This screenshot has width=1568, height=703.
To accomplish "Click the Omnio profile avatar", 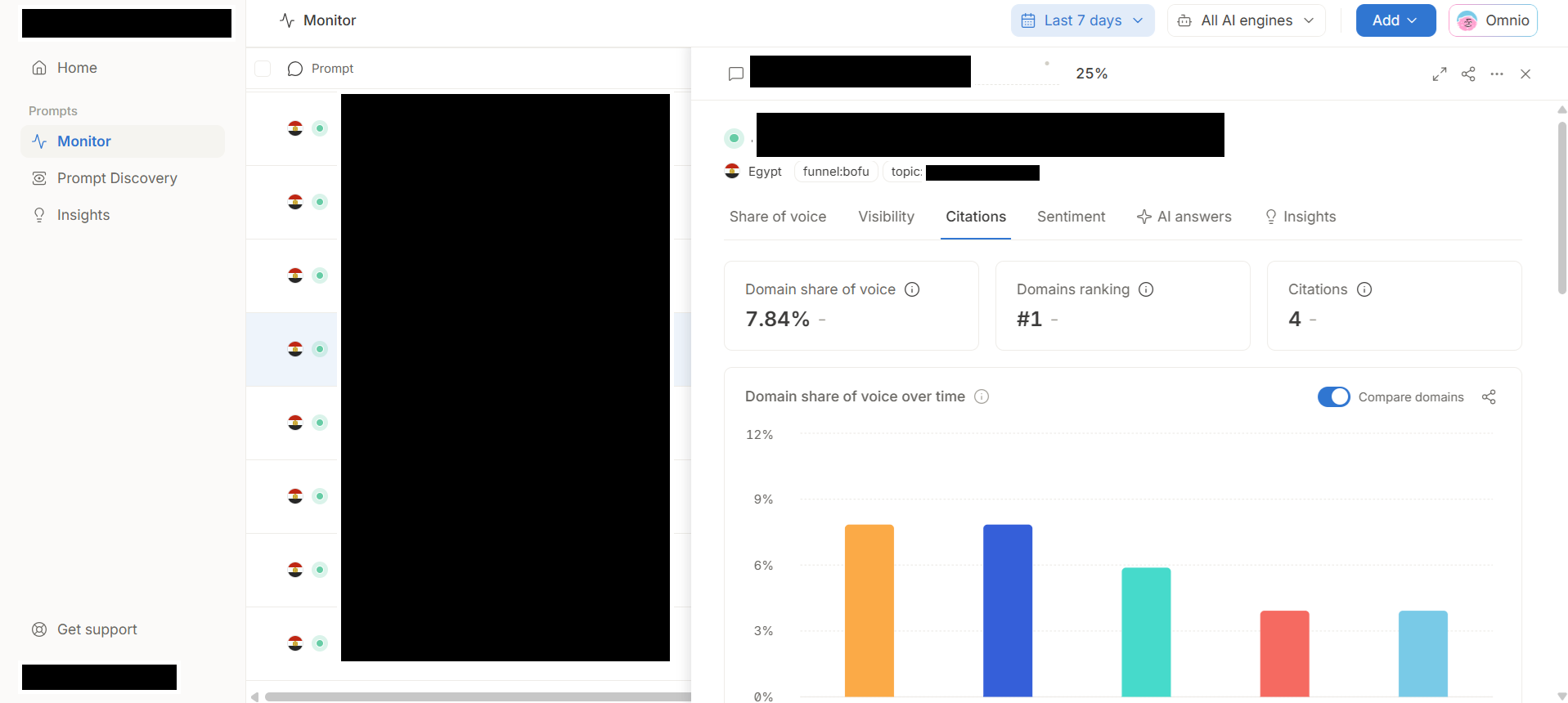I will (1467, 21).
